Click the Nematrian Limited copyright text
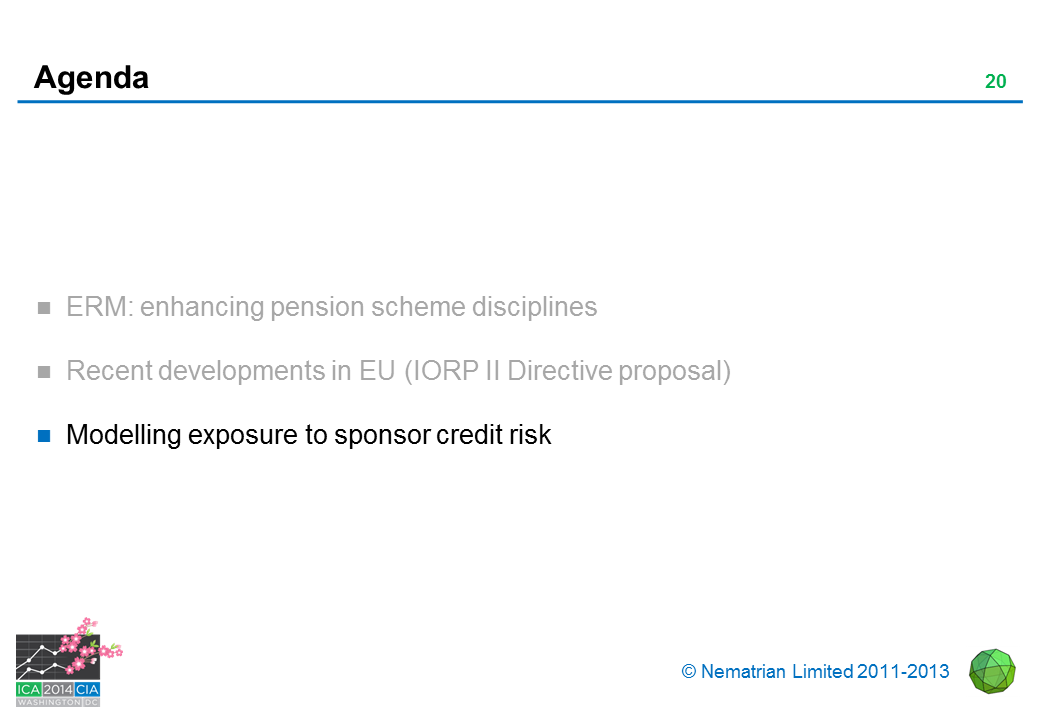This screenshot has height=720, width=1040. click(824, 672)
